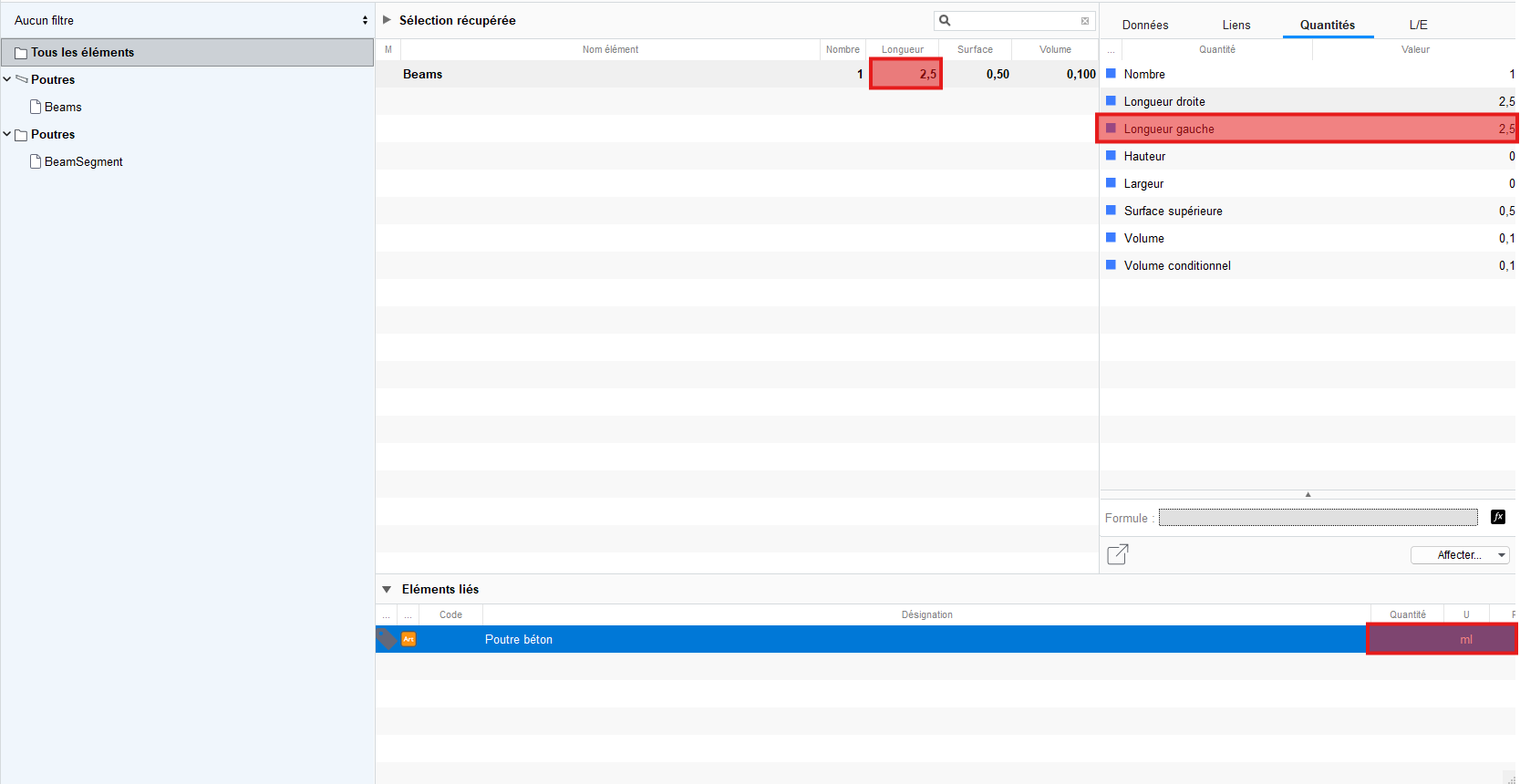This screenshot has width=1520, height=784.
Task: Expand the Sélection récupérée section
Action: (387, 20)
